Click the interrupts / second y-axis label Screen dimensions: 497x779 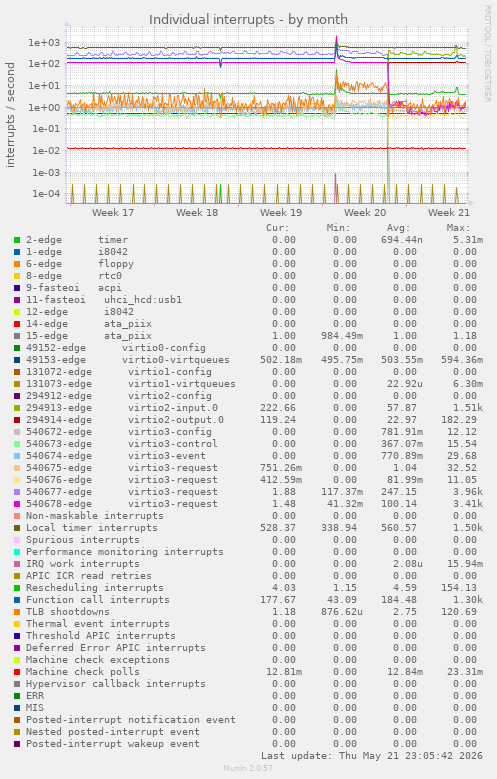pos(10,115)
